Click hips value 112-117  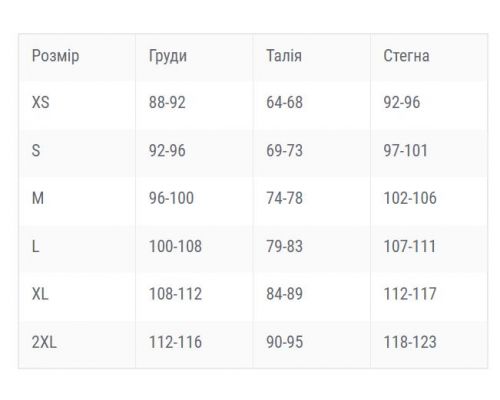point(410,294)
